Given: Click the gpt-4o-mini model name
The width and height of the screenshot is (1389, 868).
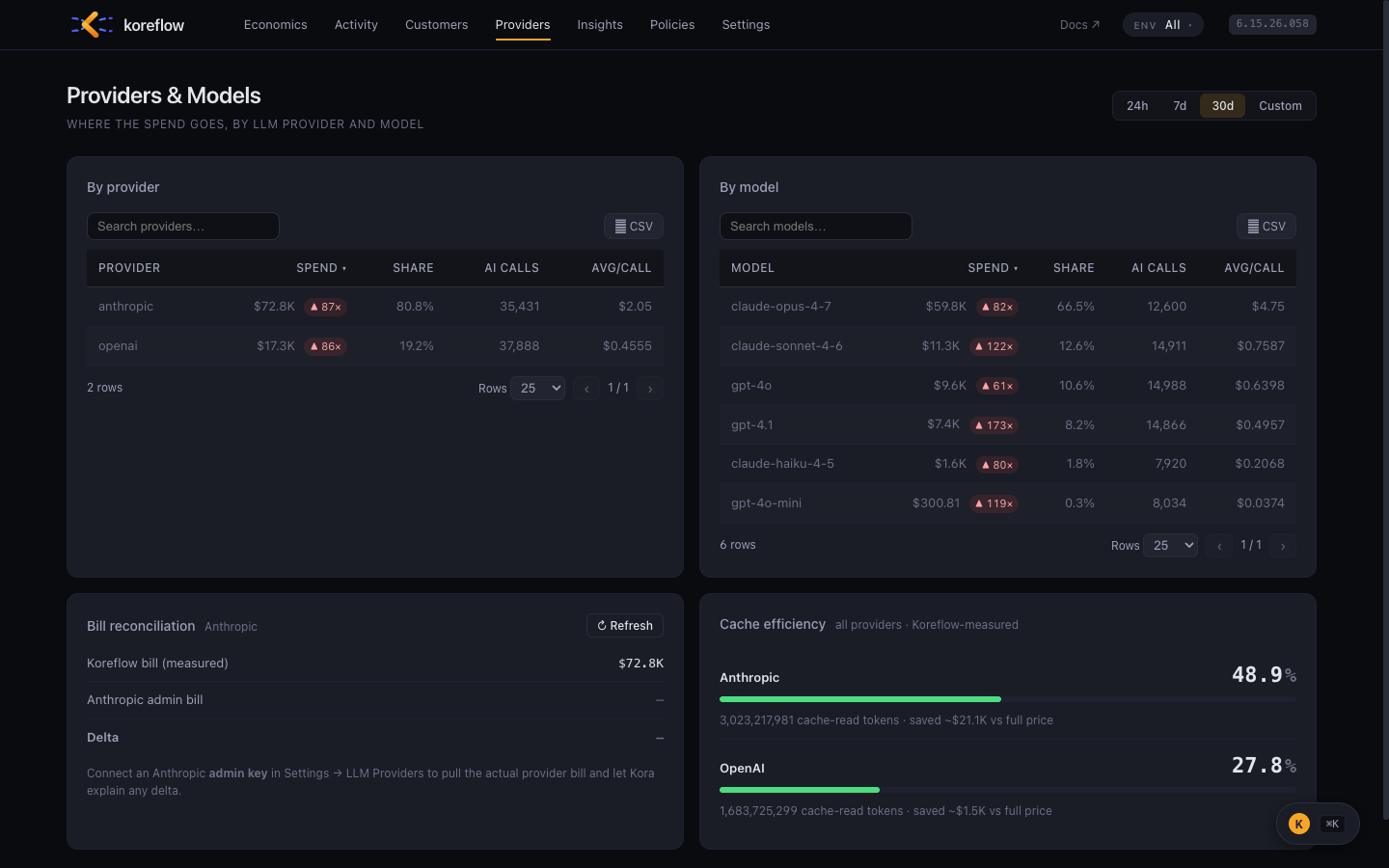Looking at the screenshot, I should 767,503.
